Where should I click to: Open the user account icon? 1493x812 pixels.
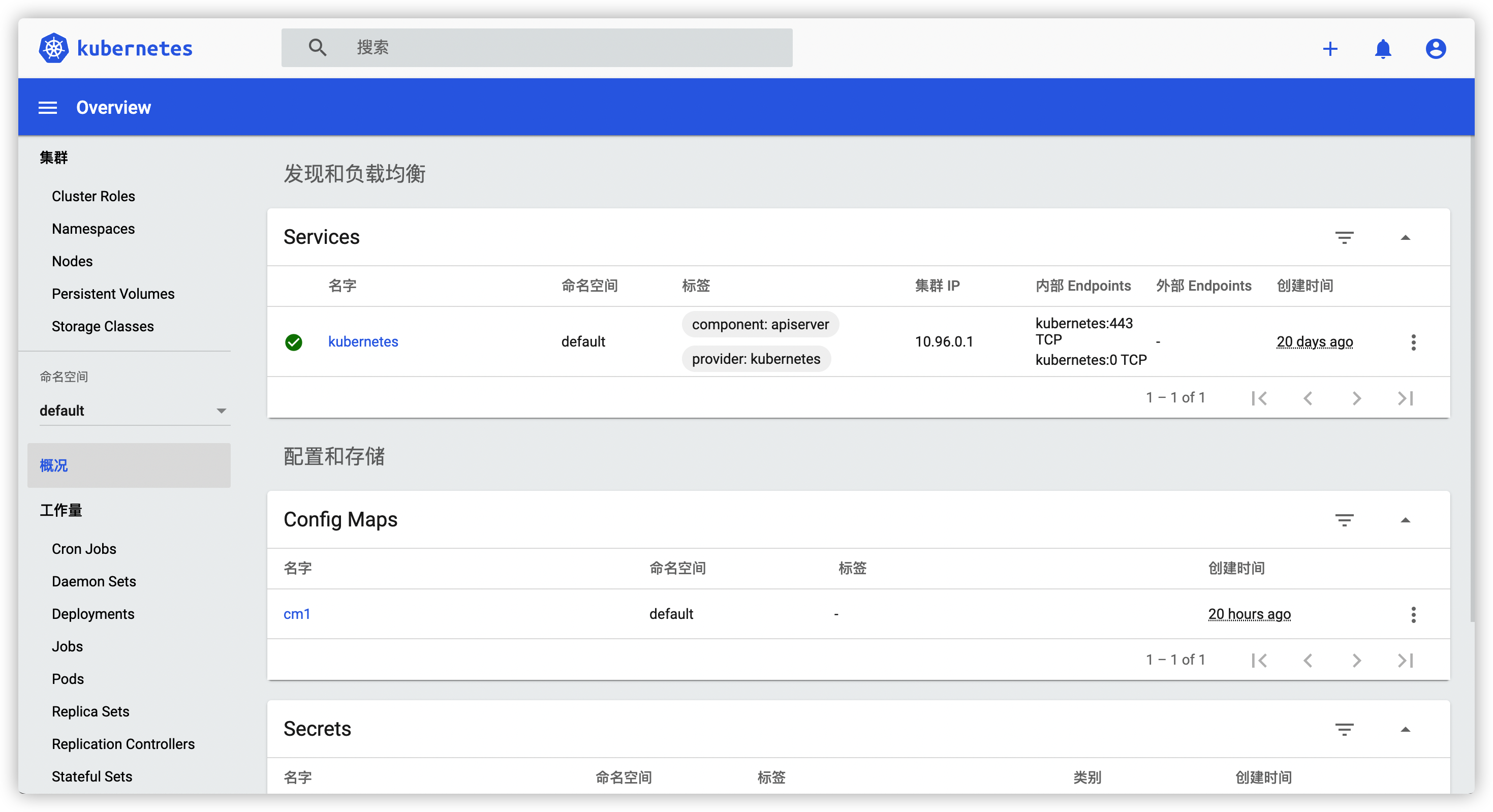click(1436, 49)
